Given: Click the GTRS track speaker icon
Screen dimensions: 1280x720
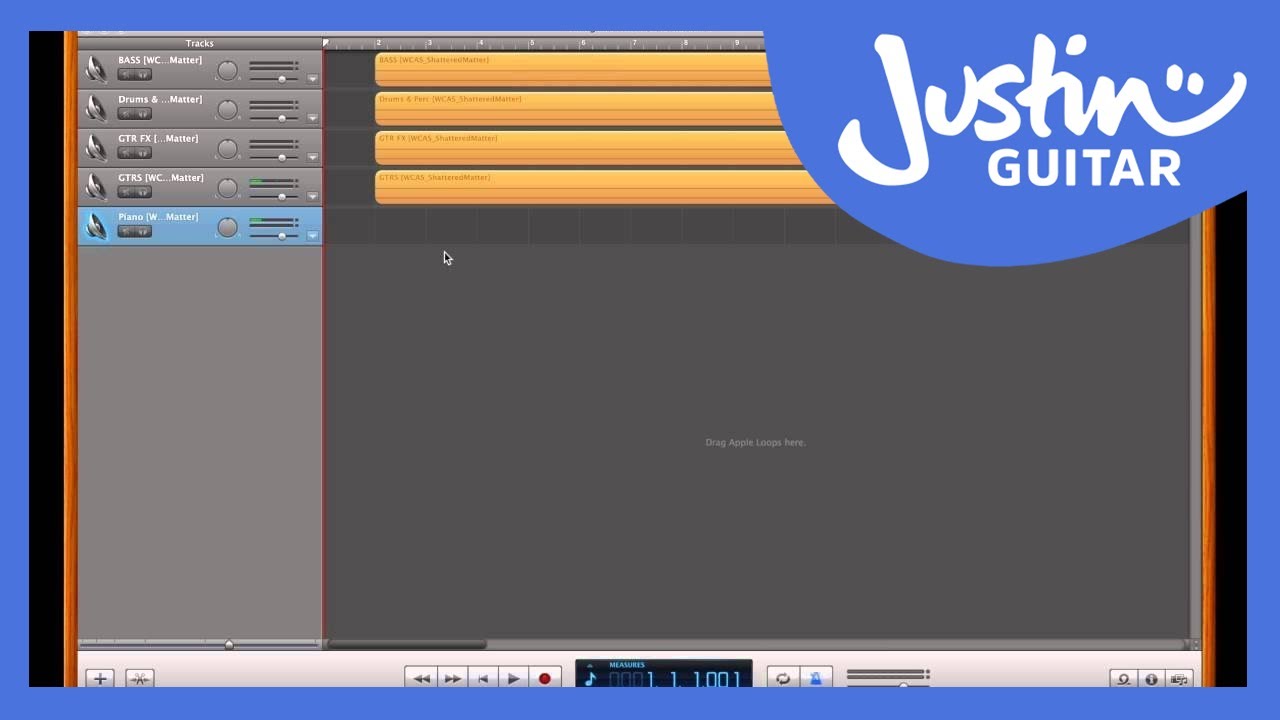Looking at the screenshot, I should [x=96, y=186].
